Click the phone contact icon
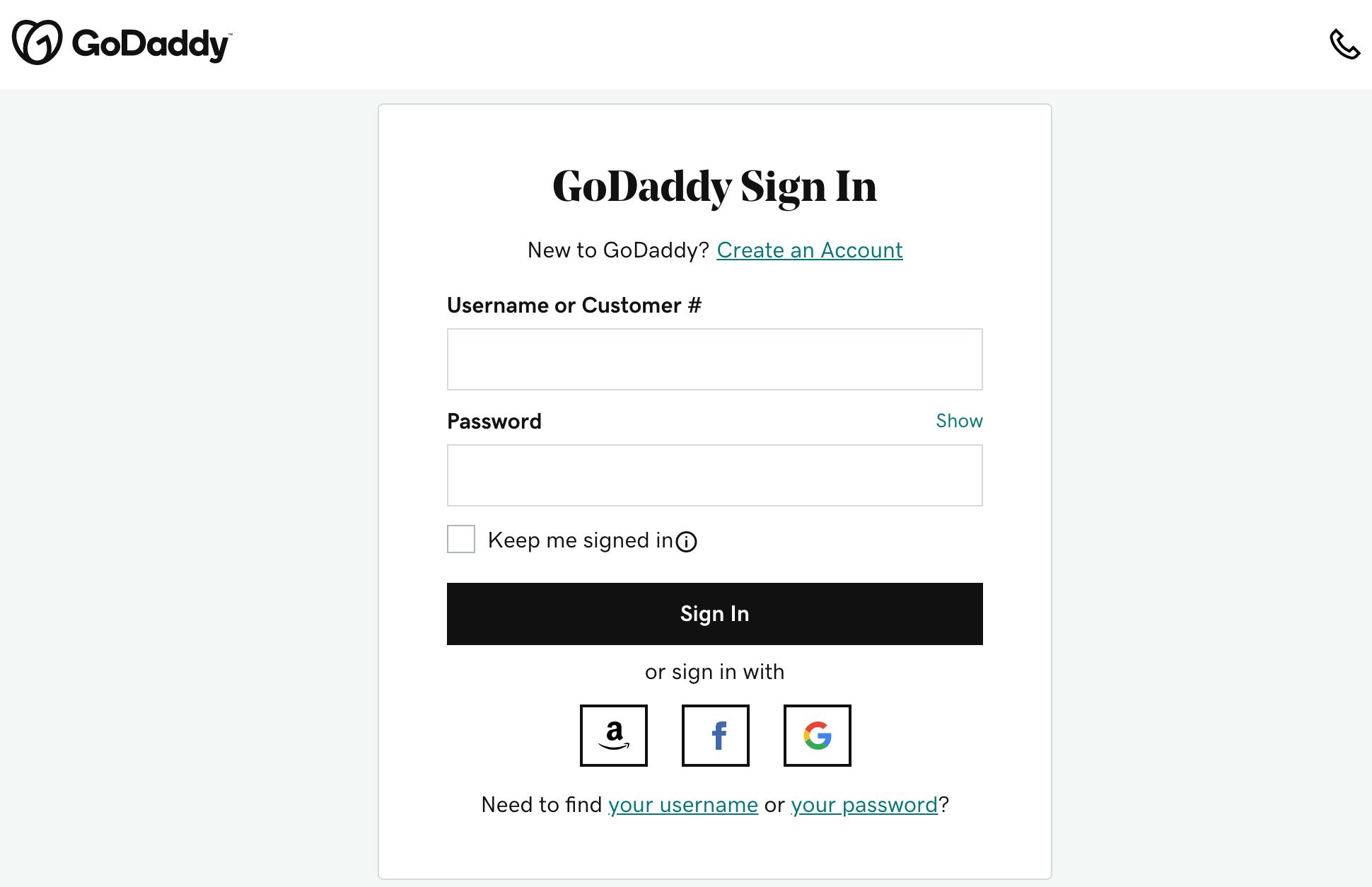This screenshot has width=1372, height=887. (1345, 45)
